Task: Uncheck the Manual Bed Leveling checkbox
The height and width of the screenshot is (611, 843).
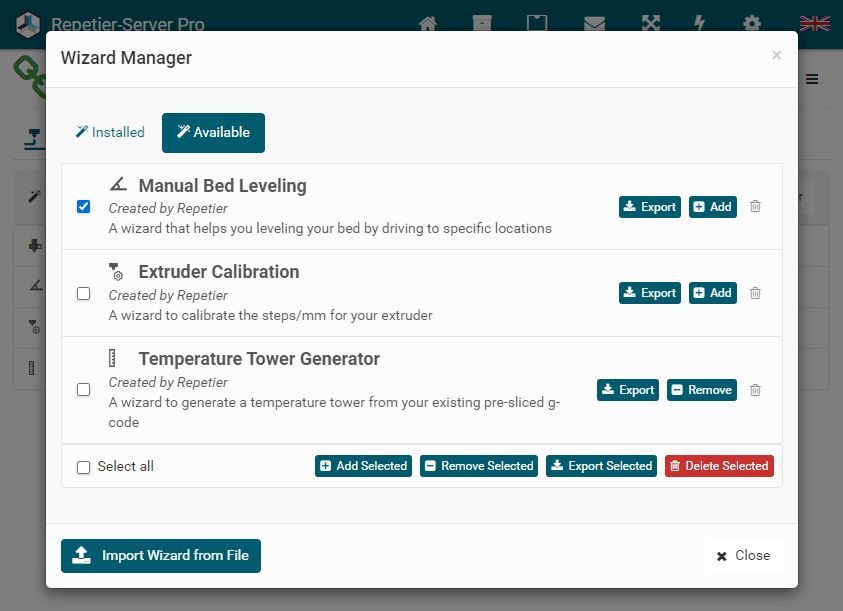Action: 84,207
